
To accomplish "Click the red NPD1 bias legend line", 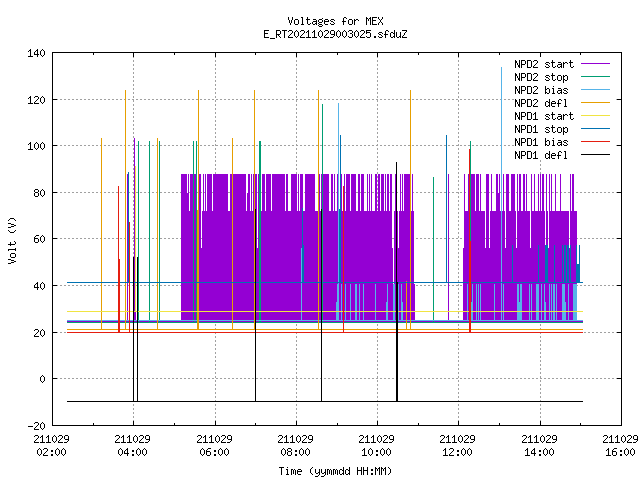I will [595, 142].
